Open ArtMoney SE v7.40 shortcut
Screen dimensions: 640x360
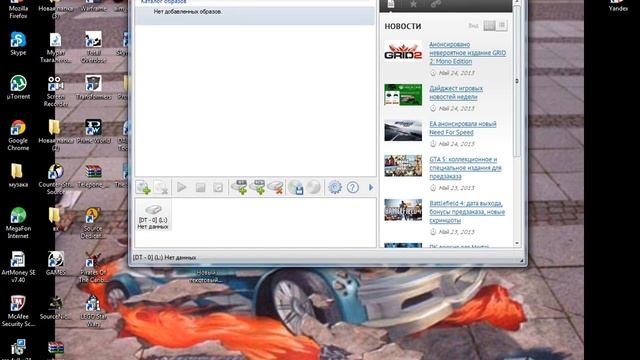click(x=18, y=267)
